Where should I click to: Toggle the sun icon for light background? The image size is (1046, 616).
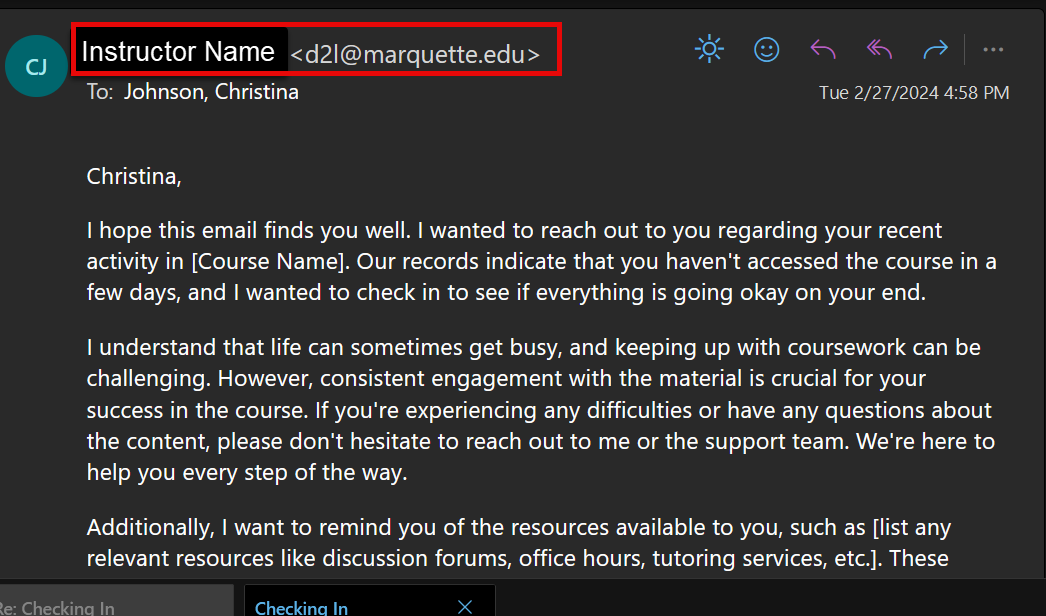point(709,49)
